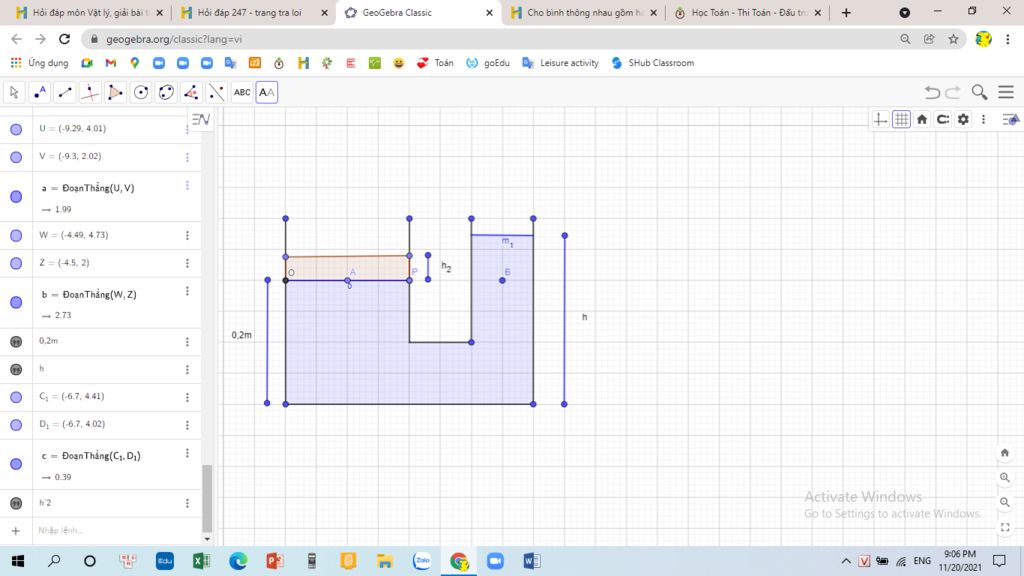The height and width of the screenshot is (576, 1024).
Task: Open the GeoGebra hamburger main menu
Action: (1006, 92)
